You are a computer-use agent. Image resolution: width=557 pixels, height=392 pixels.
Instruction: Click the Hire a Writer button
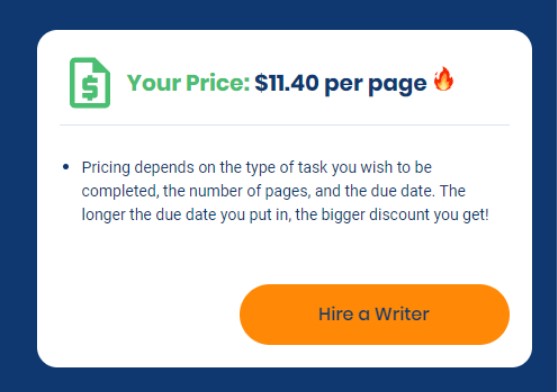(375, 314)
